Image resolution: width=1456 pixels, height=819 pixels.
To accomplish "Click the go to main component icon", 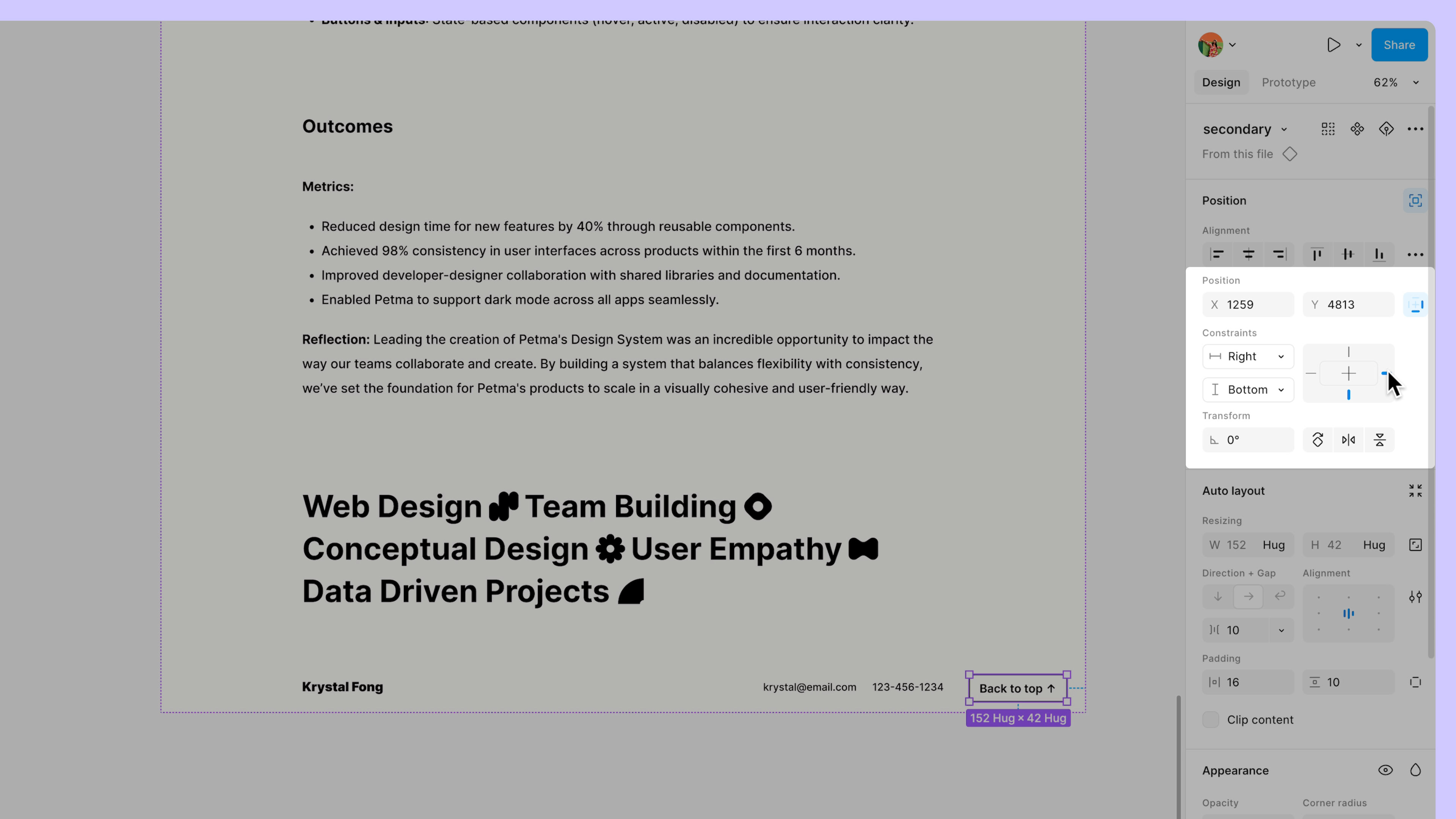I will [1357, 129].
